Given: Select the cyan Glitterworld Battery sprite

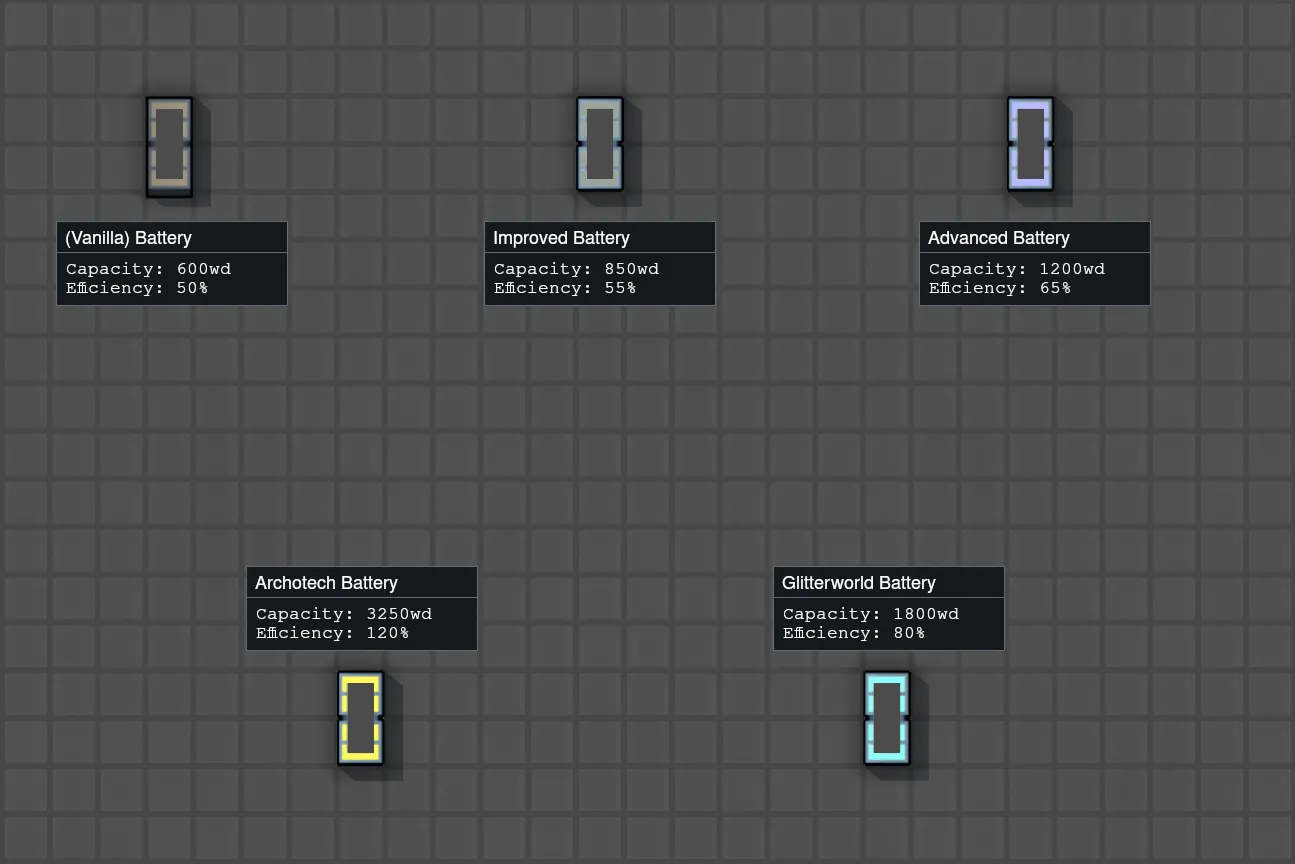Looking at the screenshot, I should (886, 718).
